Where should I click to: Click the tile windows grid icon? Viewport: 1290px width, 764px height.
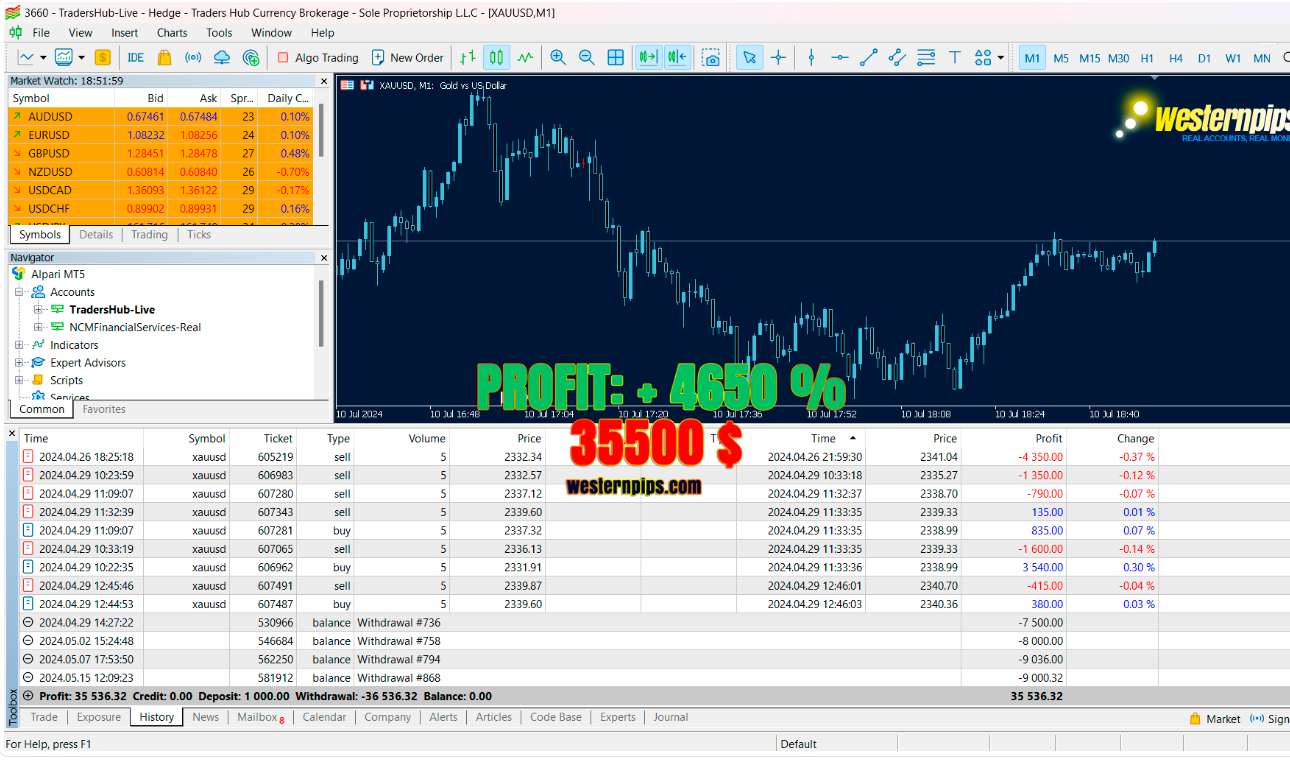point(616,58)
